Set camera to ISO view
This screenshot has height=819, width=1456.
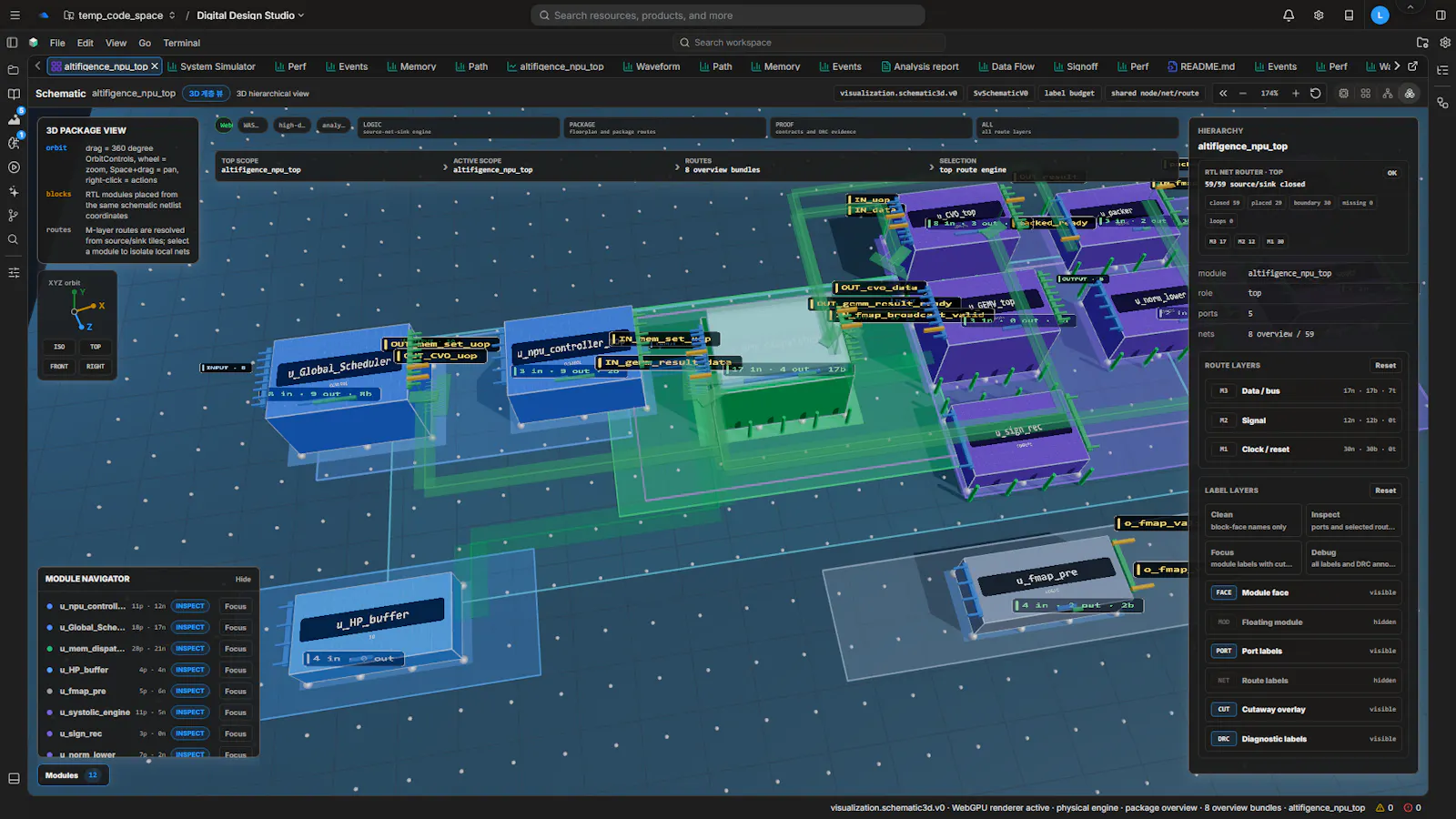[59, 347]
